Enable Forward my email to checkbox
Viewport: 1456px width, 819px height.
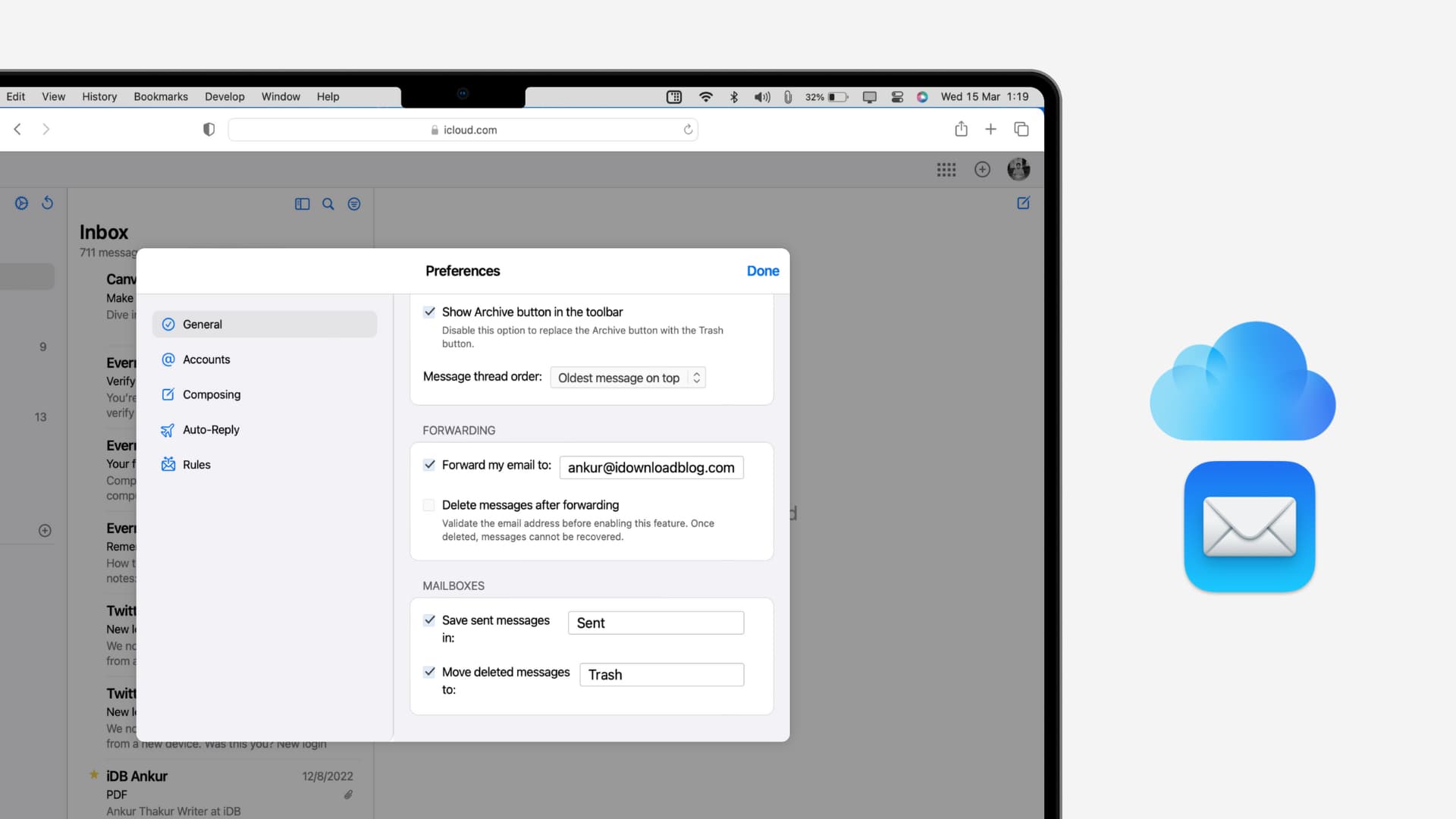point(429,463)
